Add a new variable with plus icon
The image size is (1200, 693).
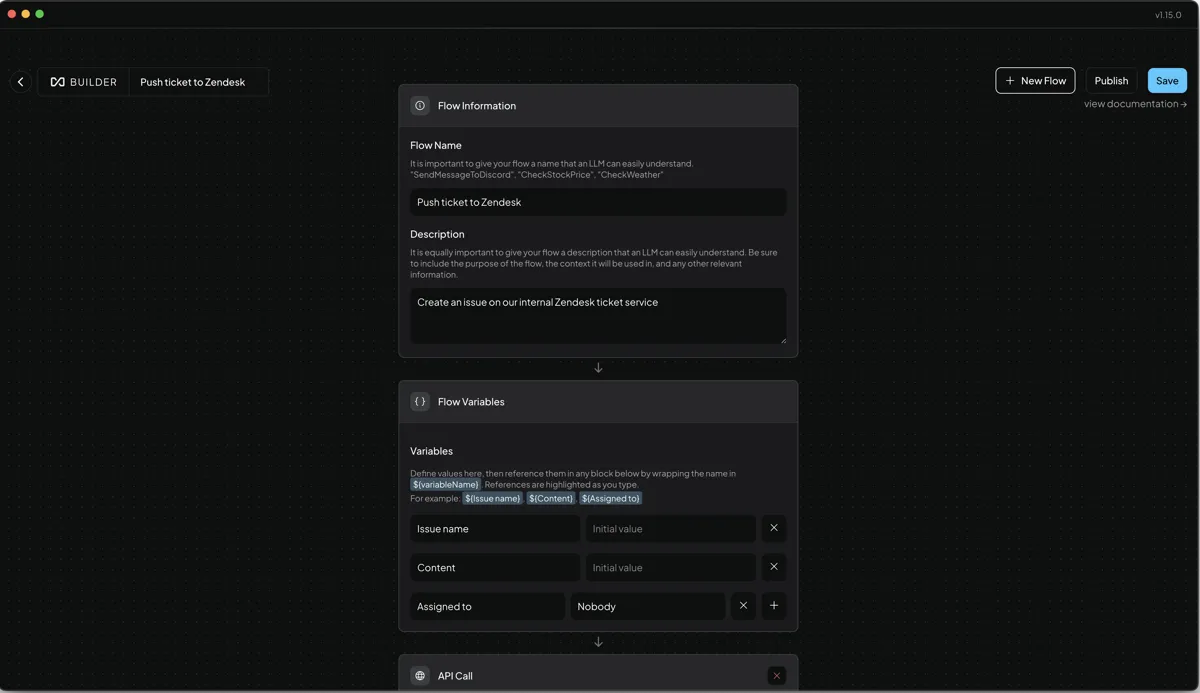click(774, 606)
